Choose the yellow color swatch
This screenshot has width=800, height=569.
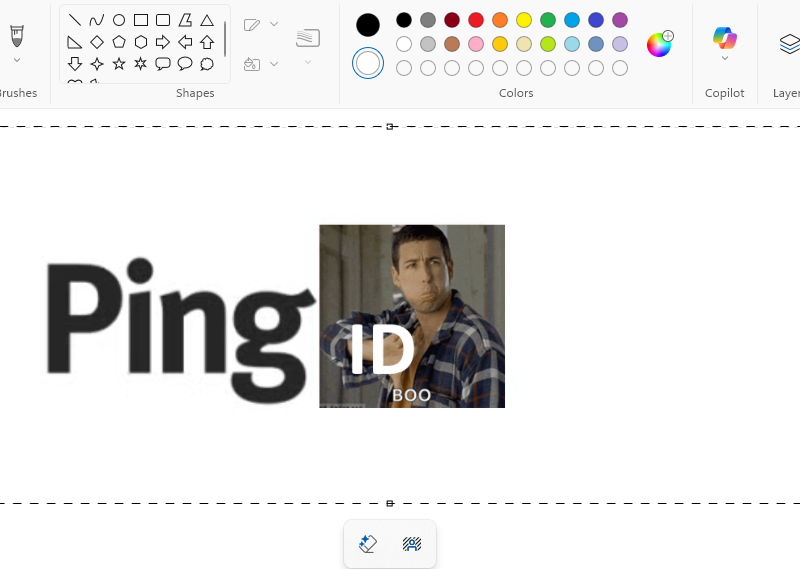point(524,20)
